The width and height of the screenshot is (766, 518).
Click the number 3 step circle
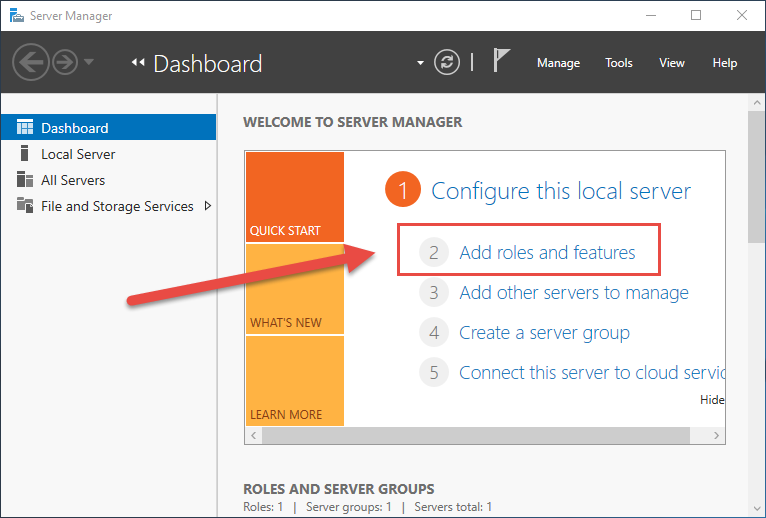(434, 292)
